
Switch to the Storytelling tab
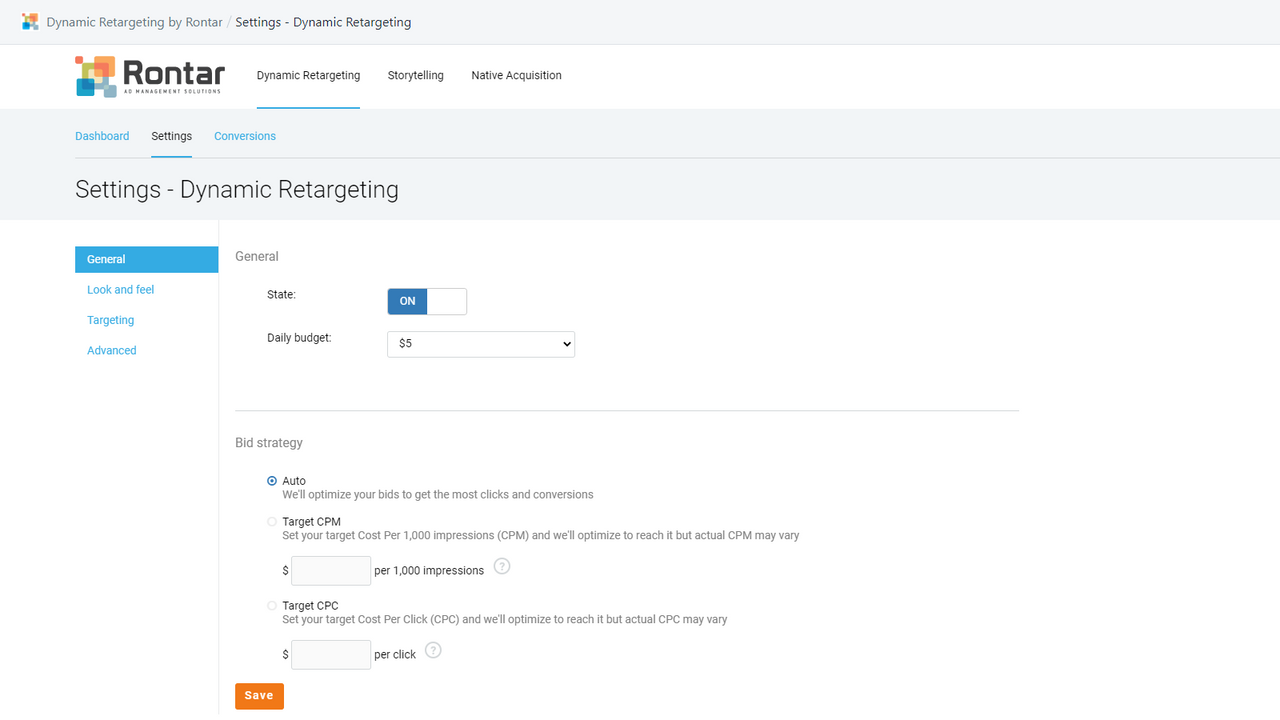[415, 75]
